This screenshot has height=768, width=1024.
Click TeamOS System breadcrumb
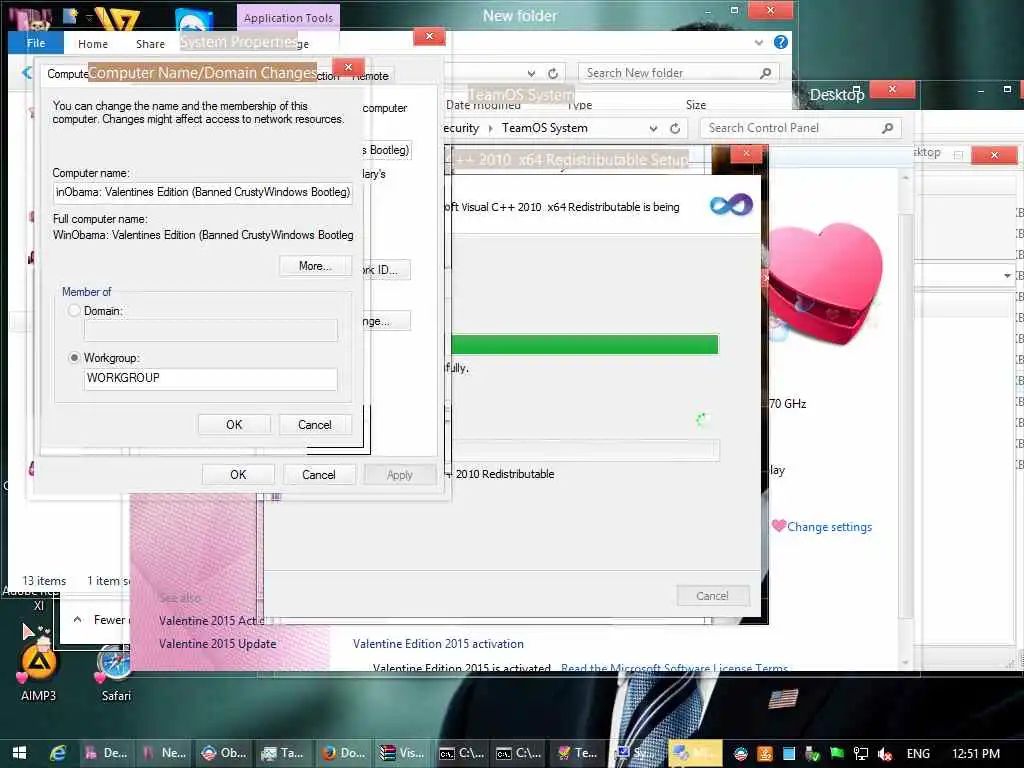(545, 128)
